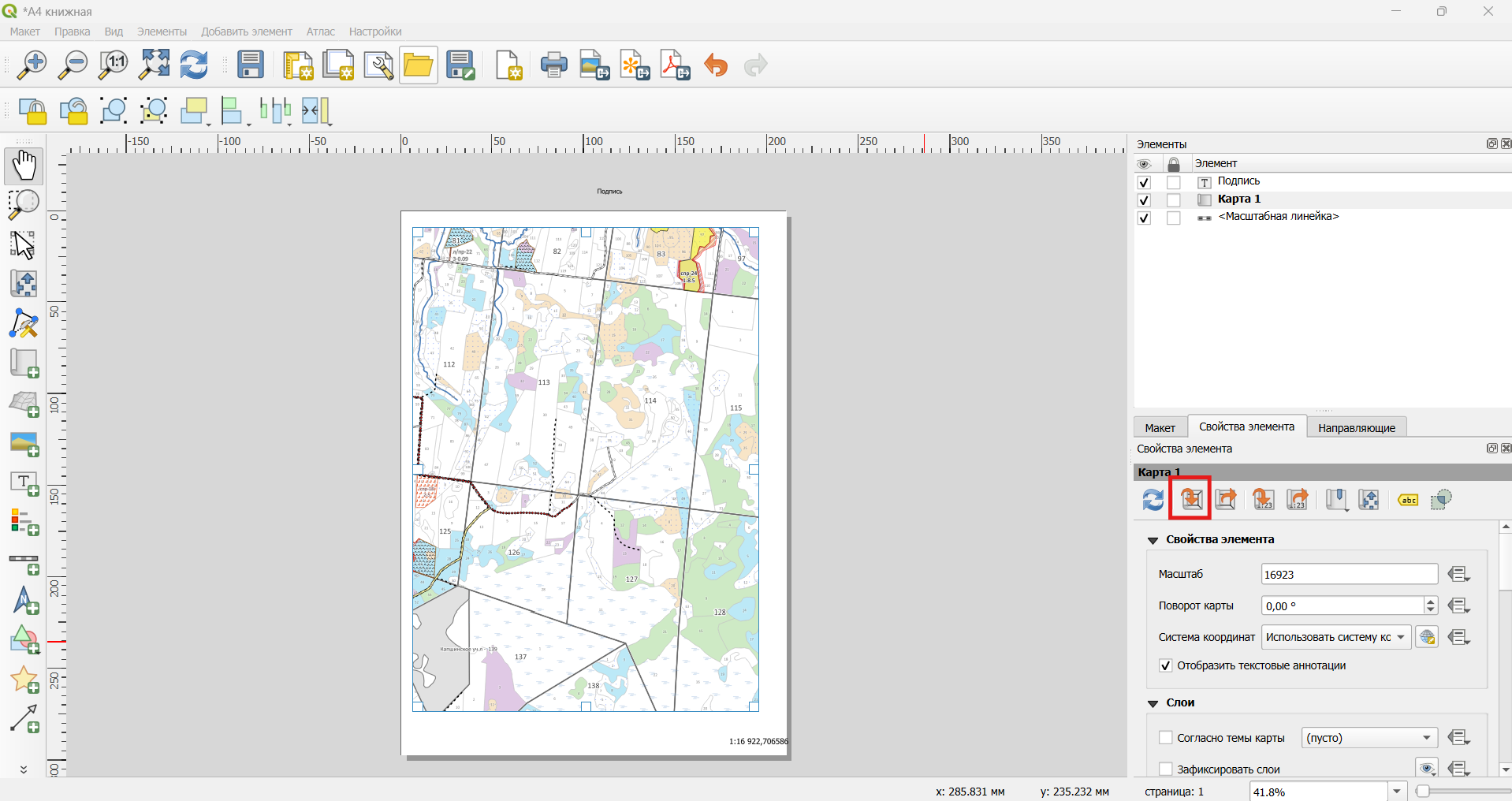Click the Print layout icon
1512x801 pixels.
(553, 65)
